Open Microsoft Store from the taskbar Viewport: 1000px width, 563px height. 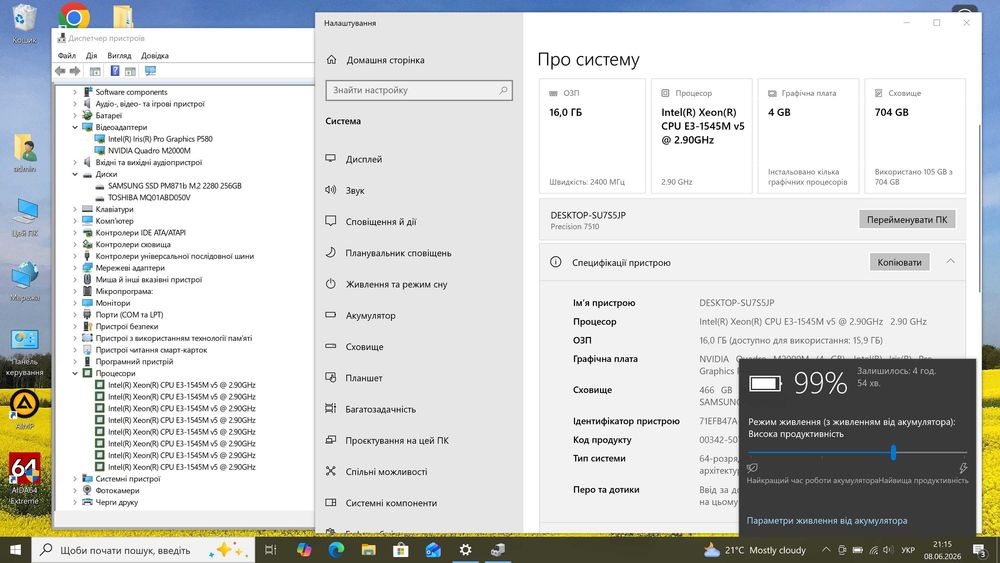coord(401,550)
